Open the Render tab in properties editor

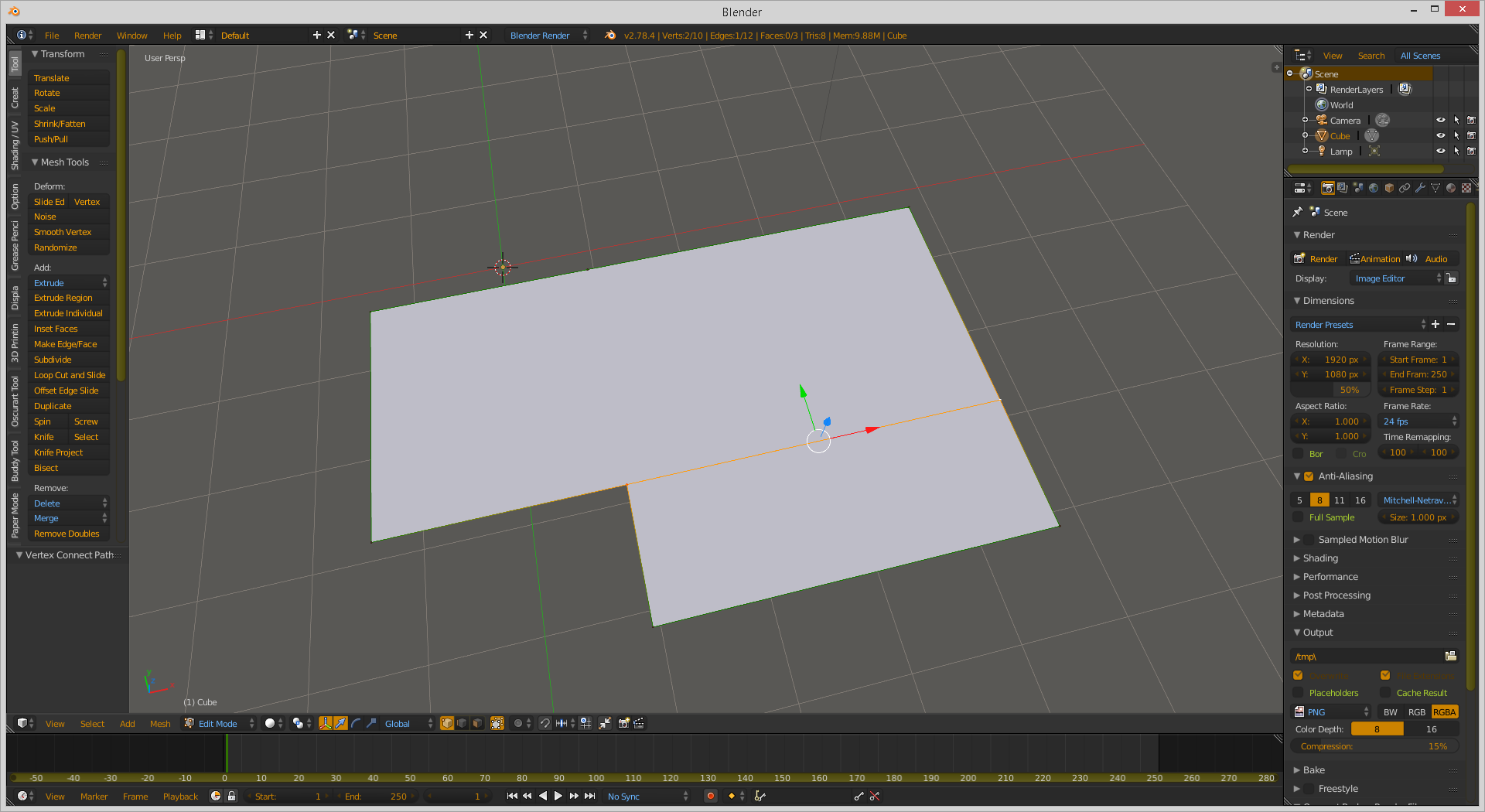pyautogui.click(x=1327, y=188)
